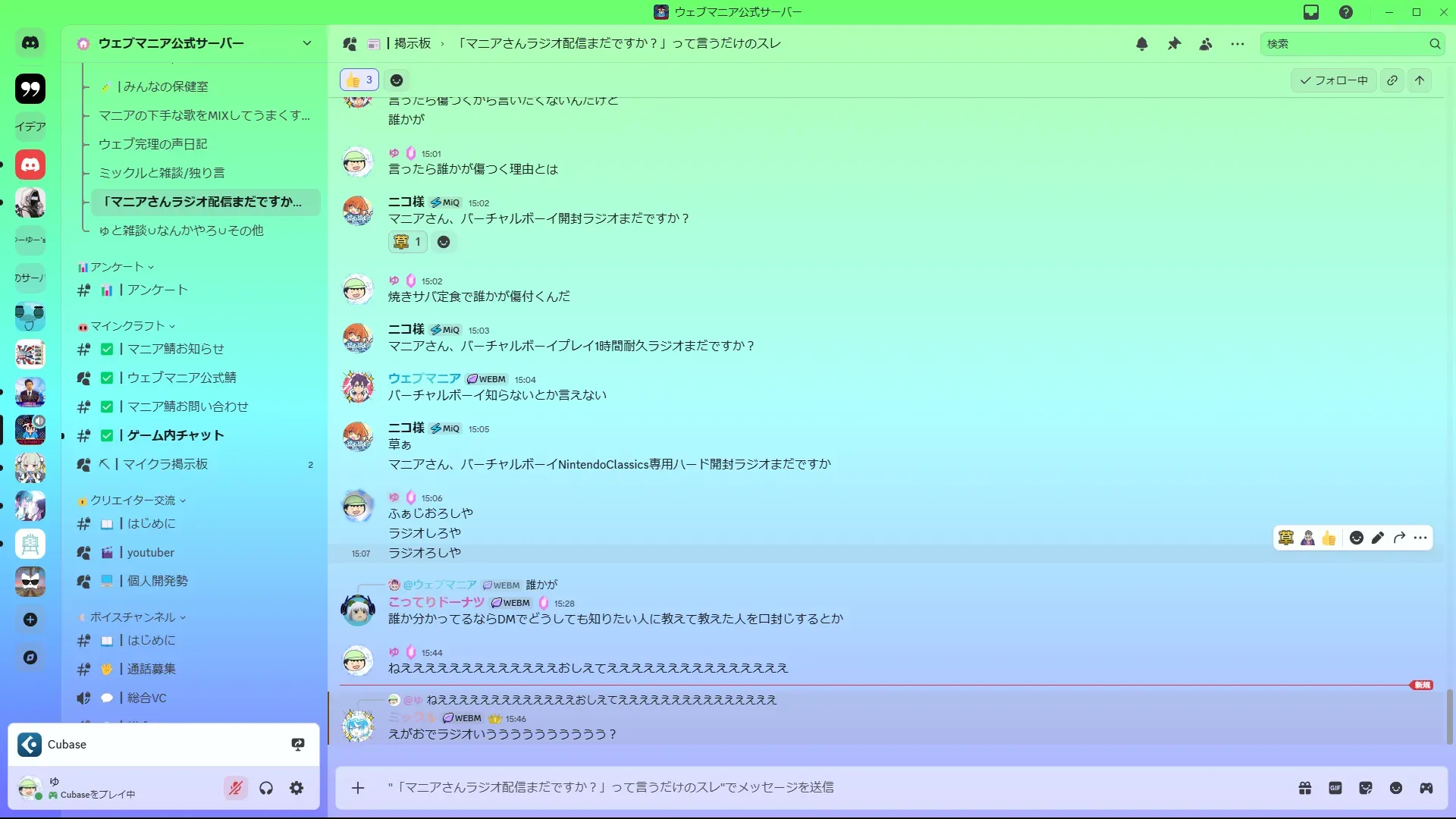Open the GIF picker
Image resolution: width=1456 pixels, height=819 pixels.
(1335, 788)
